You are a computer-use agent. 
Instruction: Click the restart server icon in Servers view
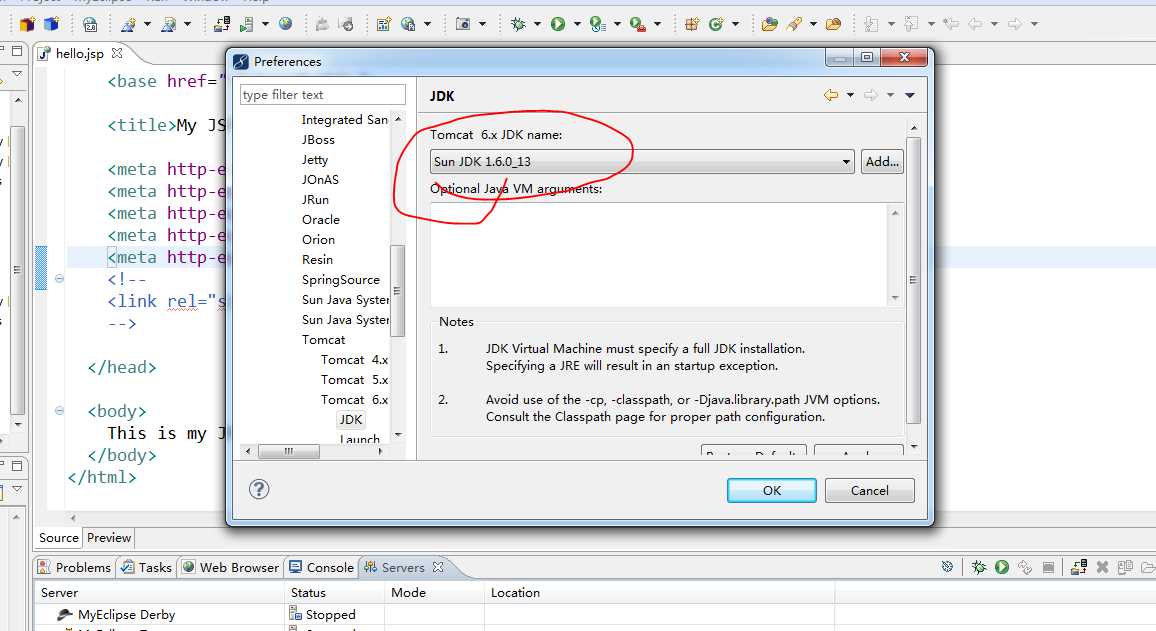tap(1025, 567)
